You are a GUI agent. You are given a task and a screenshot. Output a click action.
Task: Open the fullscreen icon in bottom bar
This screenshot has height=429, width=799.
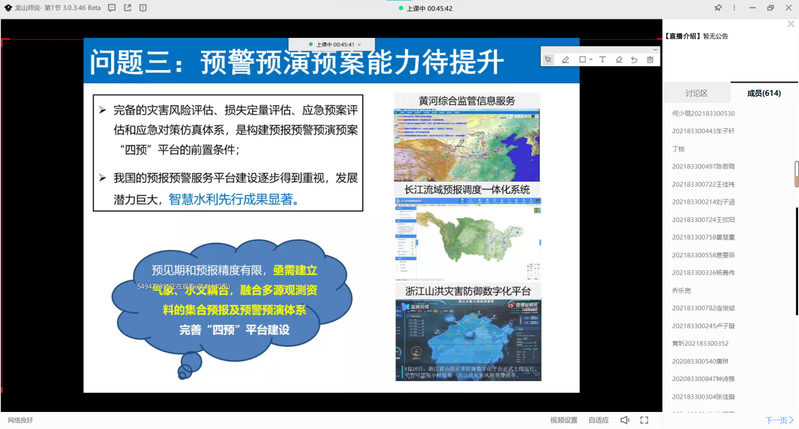(x=646, y=420)
